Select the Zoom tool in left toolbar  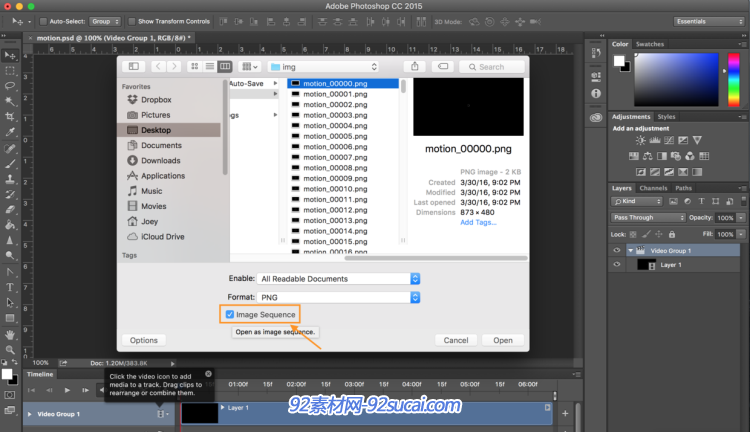coord(10,350)
